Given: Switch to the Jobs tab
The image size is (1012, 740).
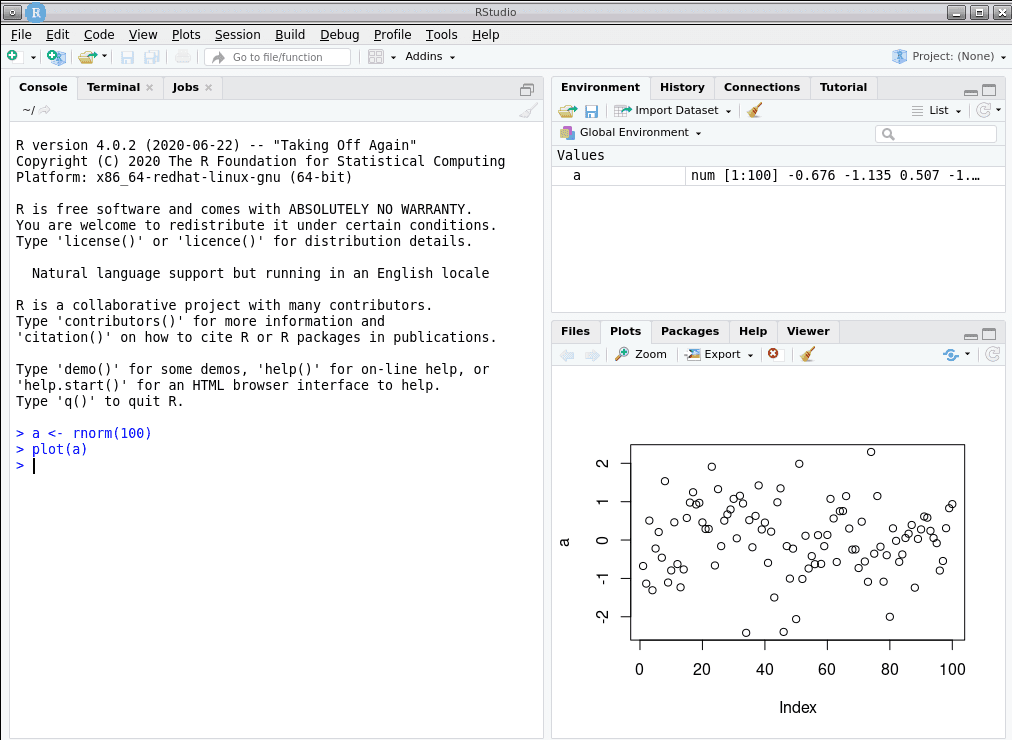Looking at the screenshot, I should point(185,87).
